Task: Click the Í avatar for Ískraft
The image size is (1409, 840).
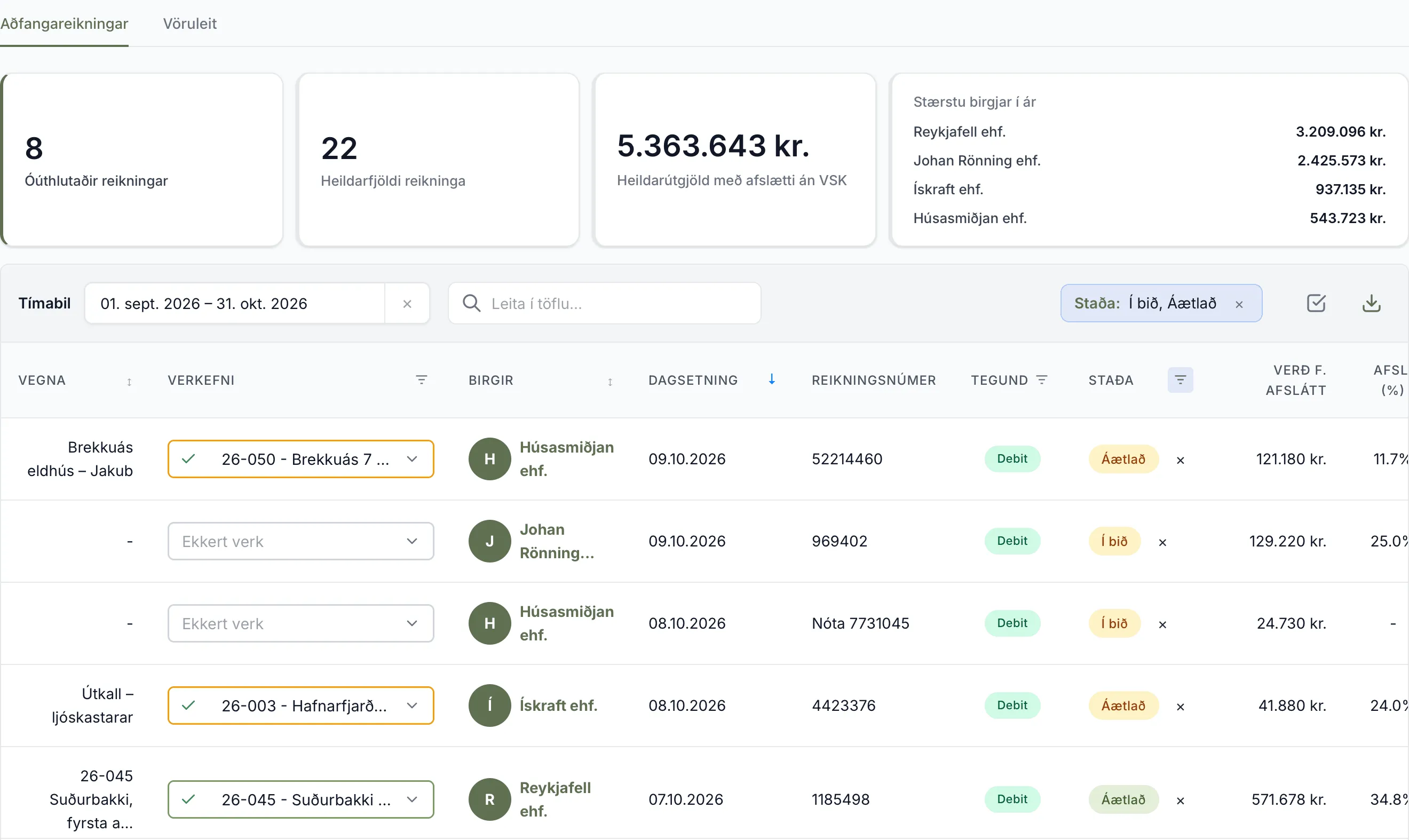Action: [x=489, y=706]
